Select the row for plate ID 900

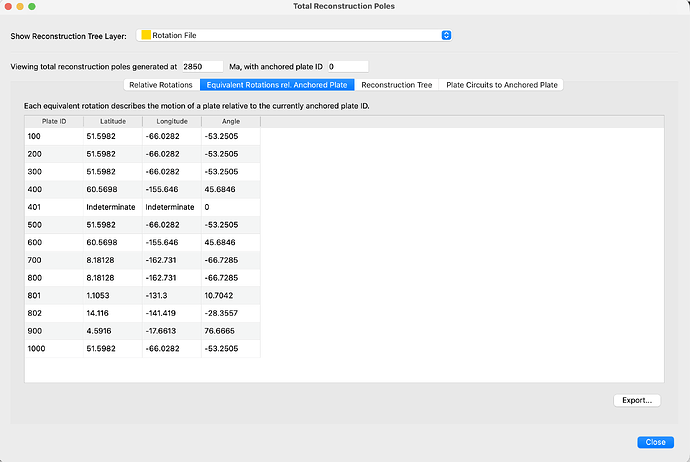coord(143,331)
